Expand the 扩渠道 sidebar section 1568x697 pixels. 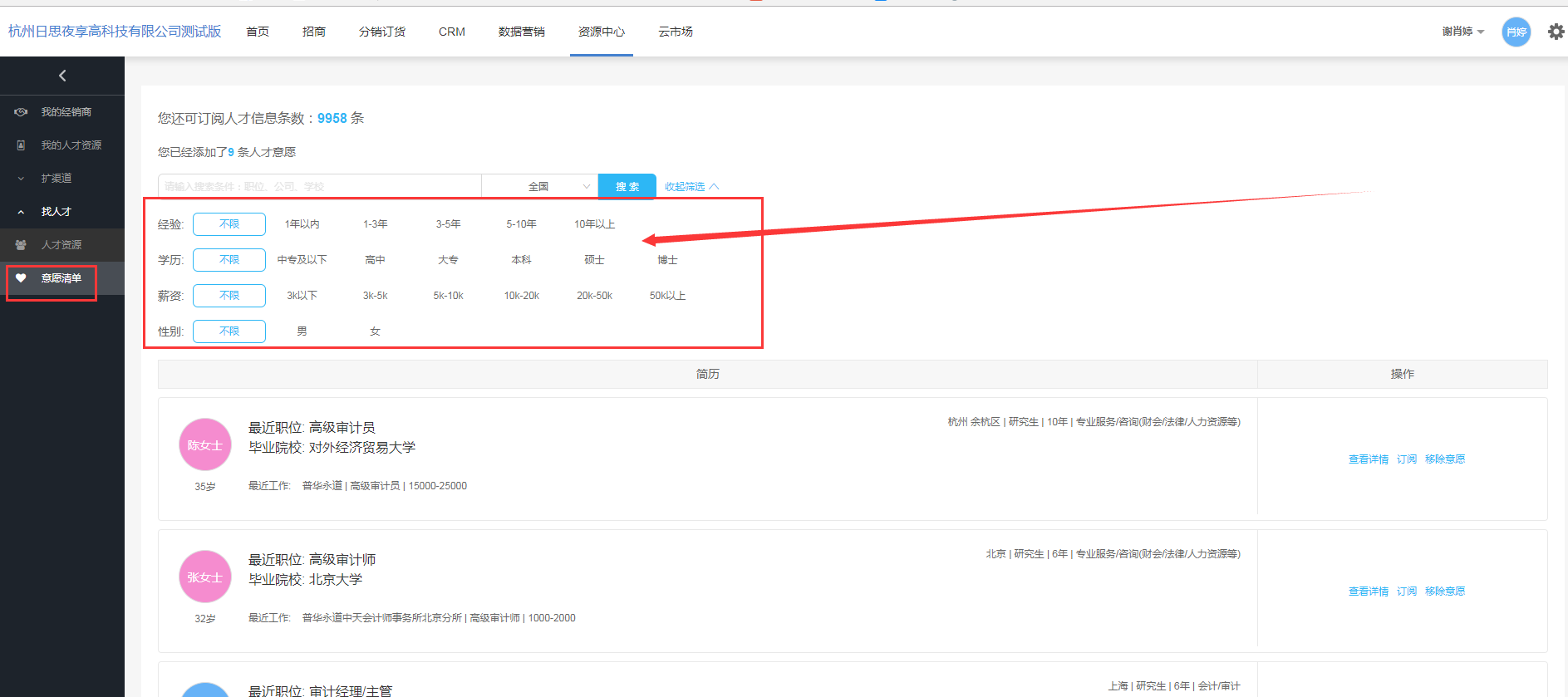56,179
